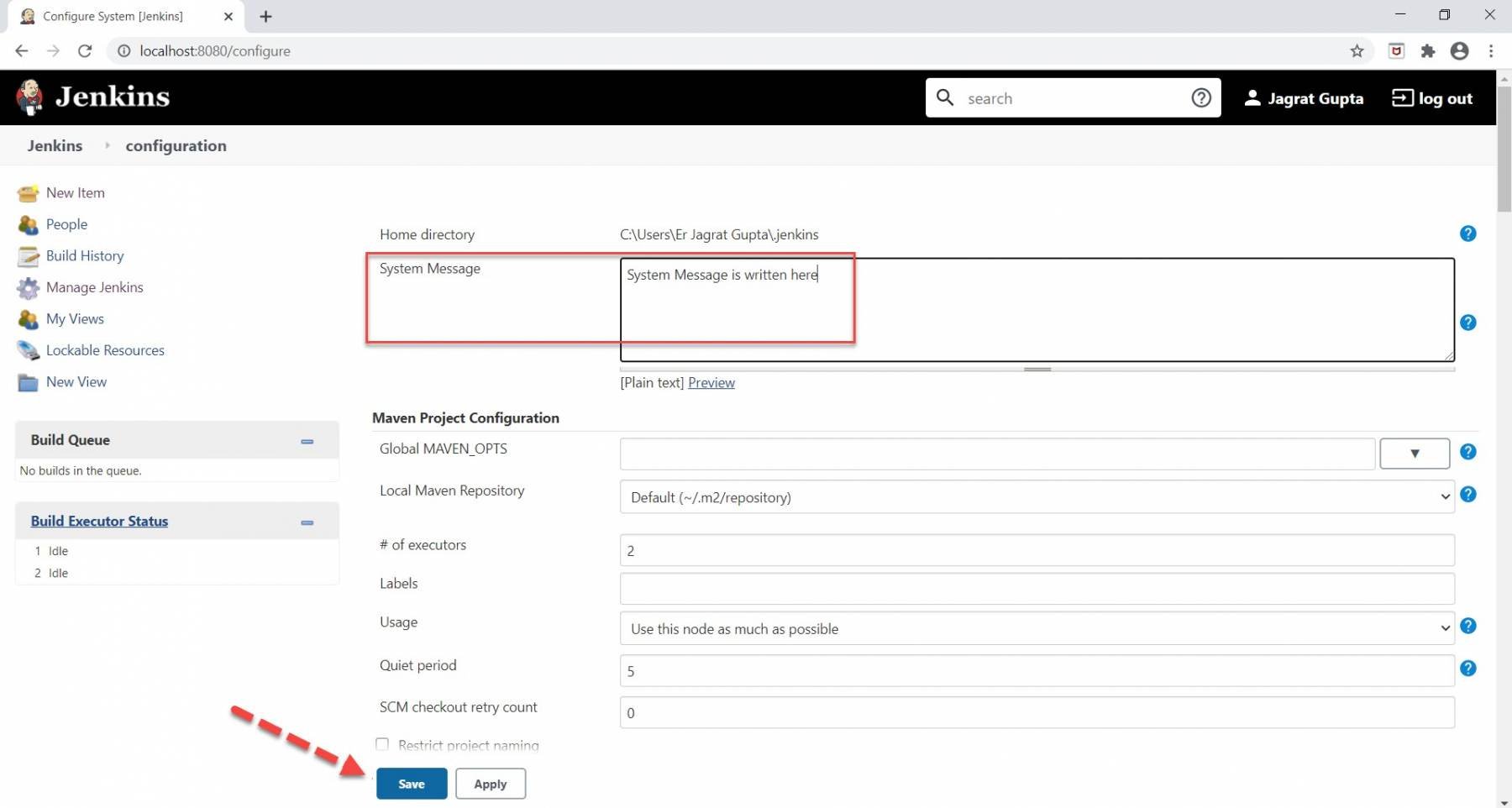Screen dimensions: 1512x808
Task: Open the Preview link below System Message
Action: click(711, 382)
